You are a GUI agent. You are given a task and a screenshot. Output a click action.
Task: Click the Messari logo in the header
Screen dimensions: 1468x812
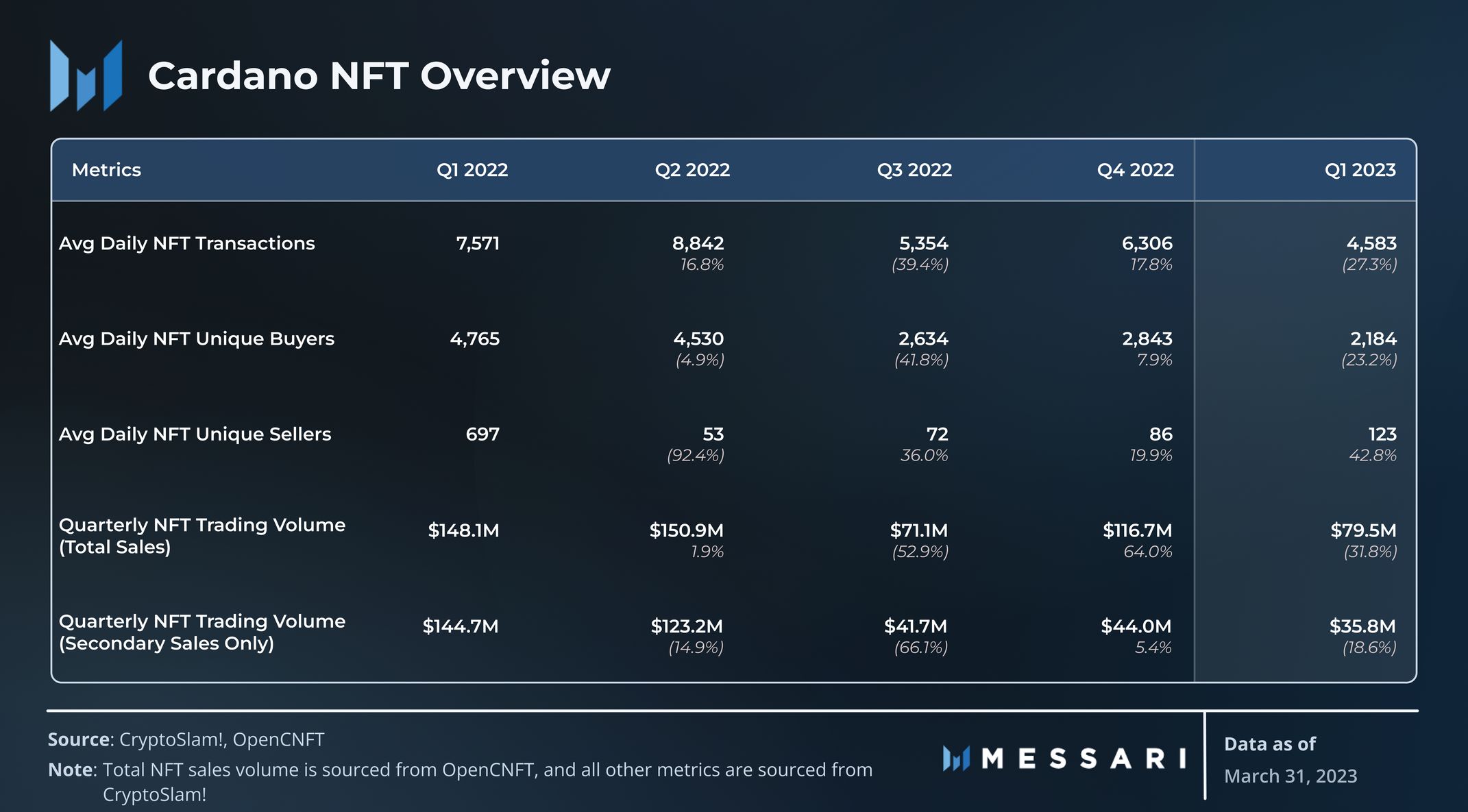point(86,75)
